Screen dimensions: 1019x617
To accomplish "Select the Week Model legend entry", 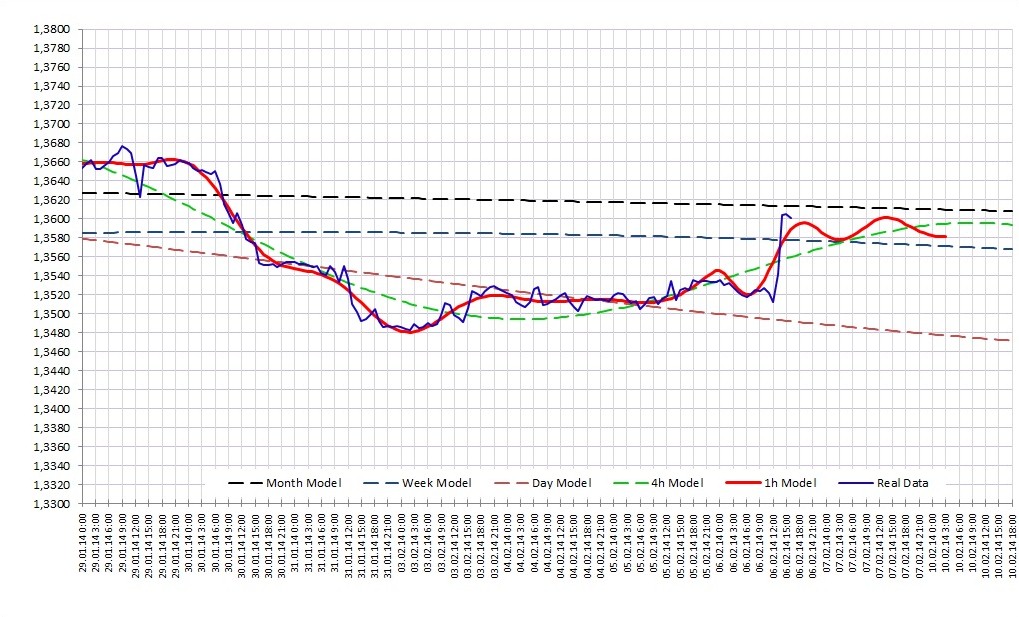I will pos(417,483).
